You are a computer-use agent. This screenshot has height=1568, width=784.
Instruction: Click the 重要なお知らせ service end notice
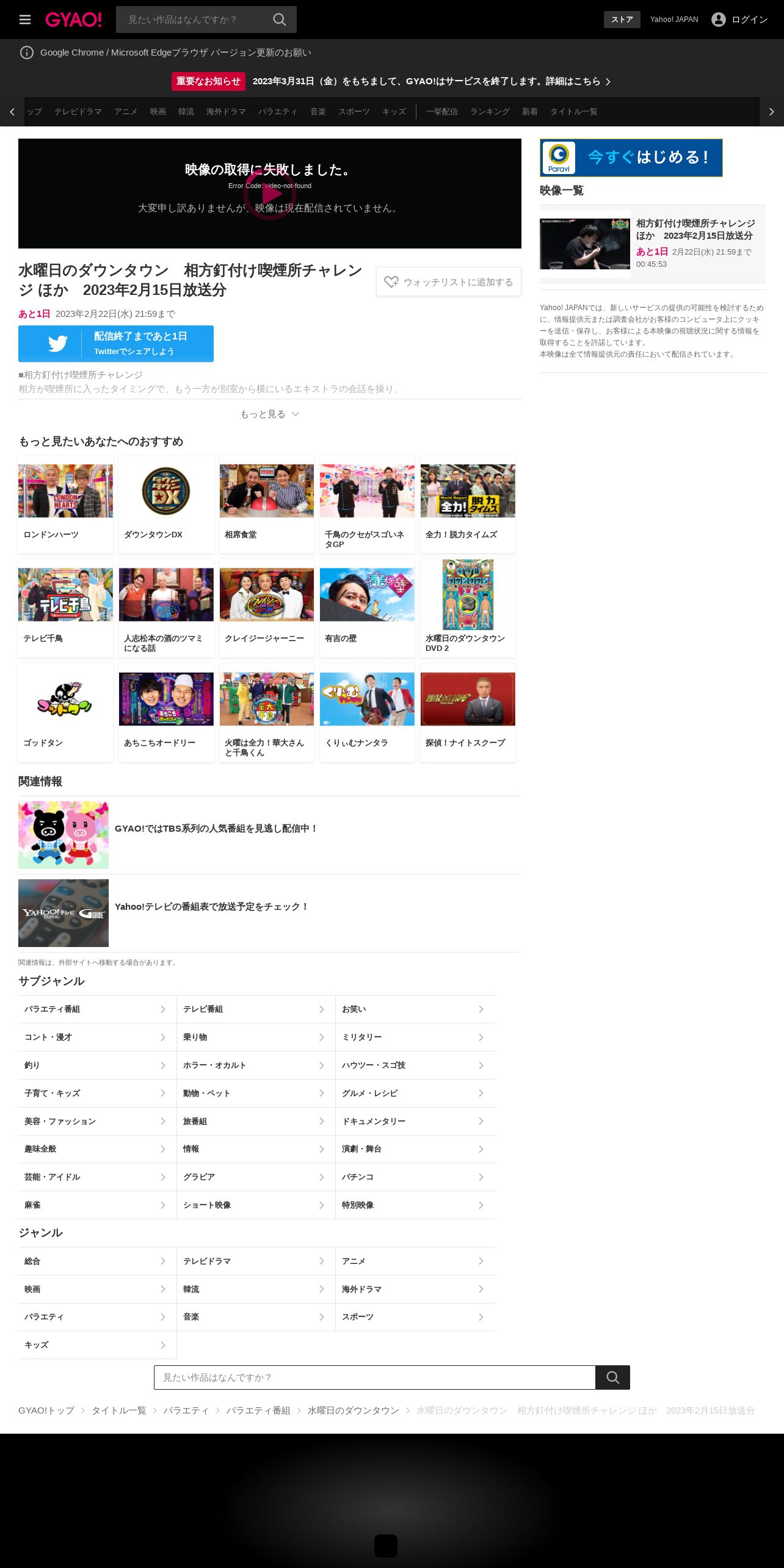(x=392, y=81)
